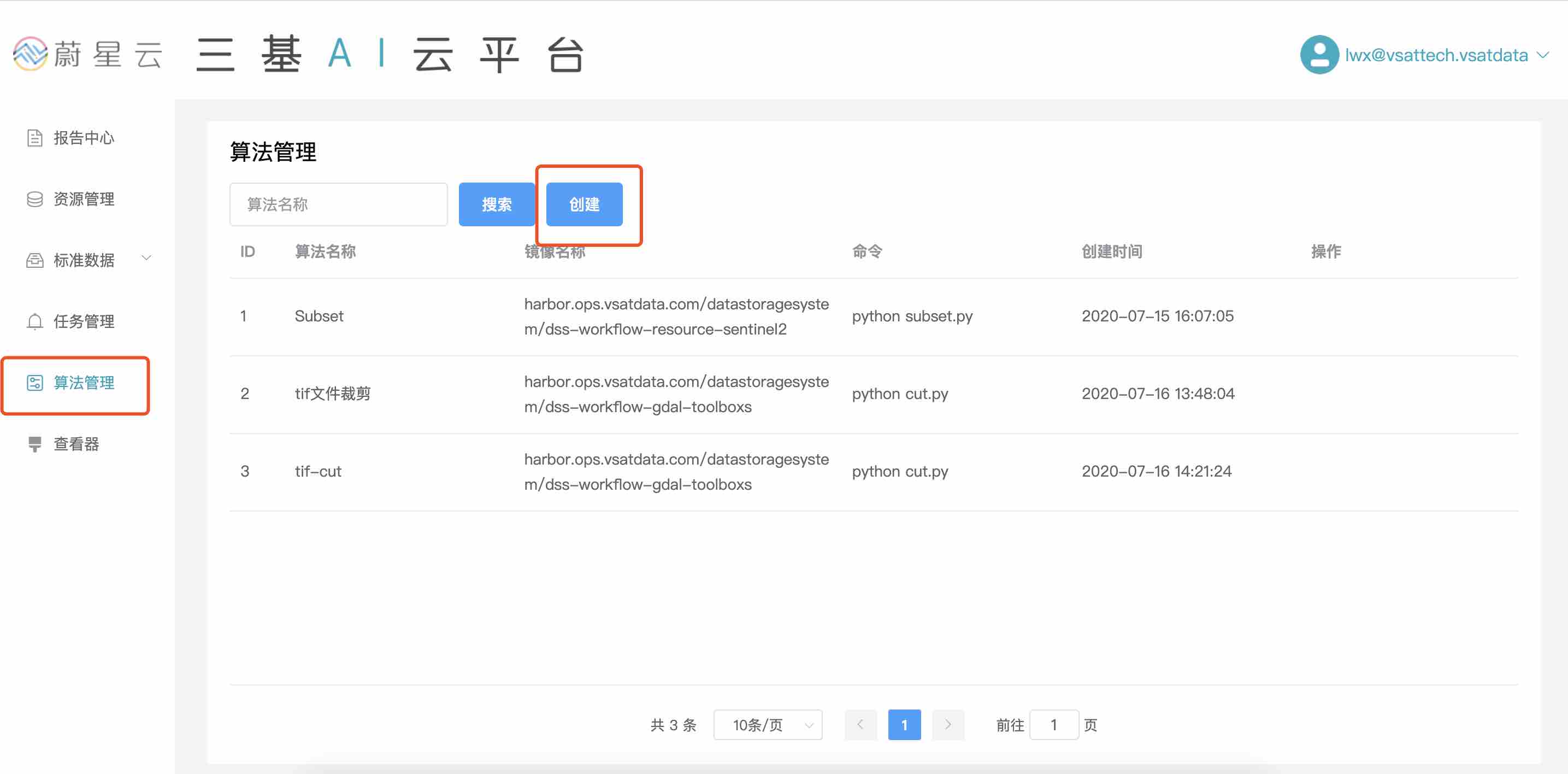
Task: Click the previous page arrow
Action: (x=860, y=725)
